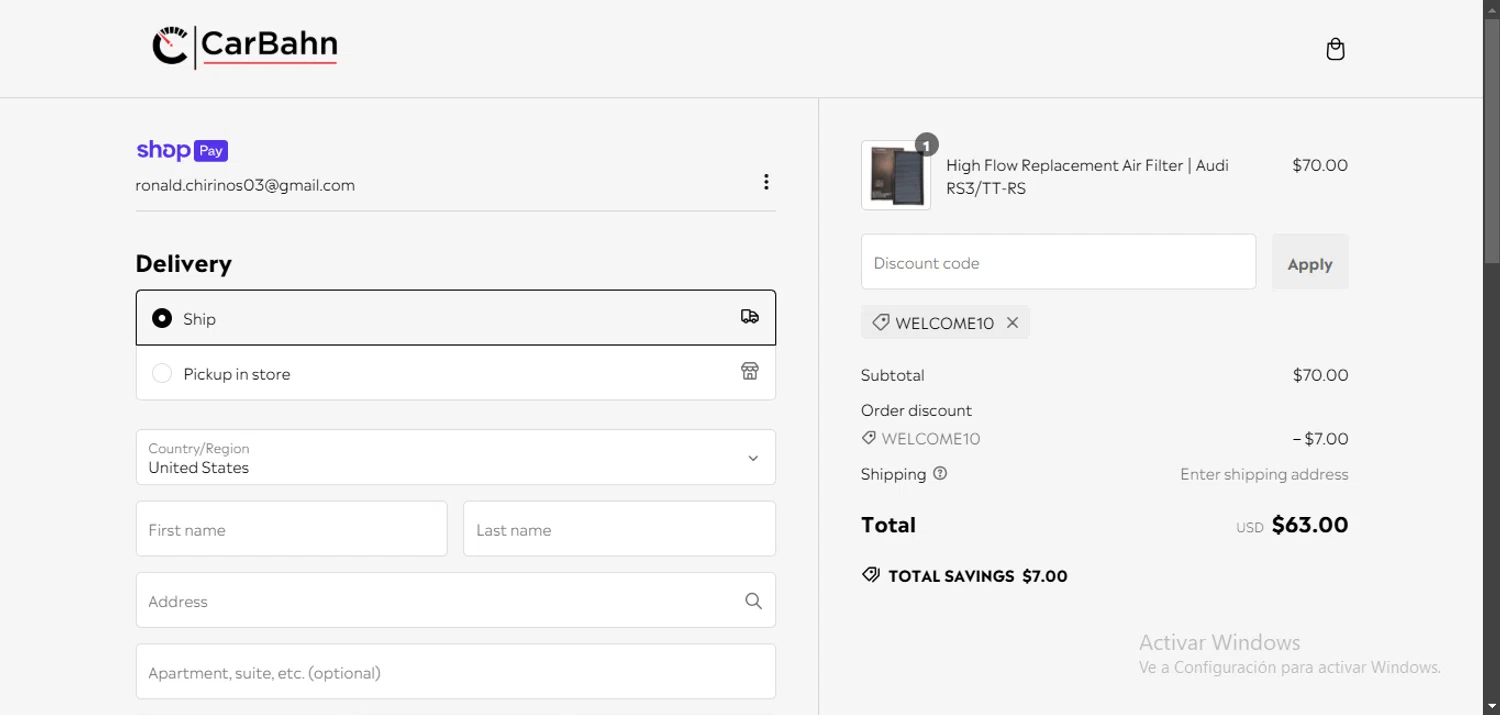Click the tag icon on WELCOME10 chip
The width and height of the screenshot is (1500, 715).
[x=880, y=322]
